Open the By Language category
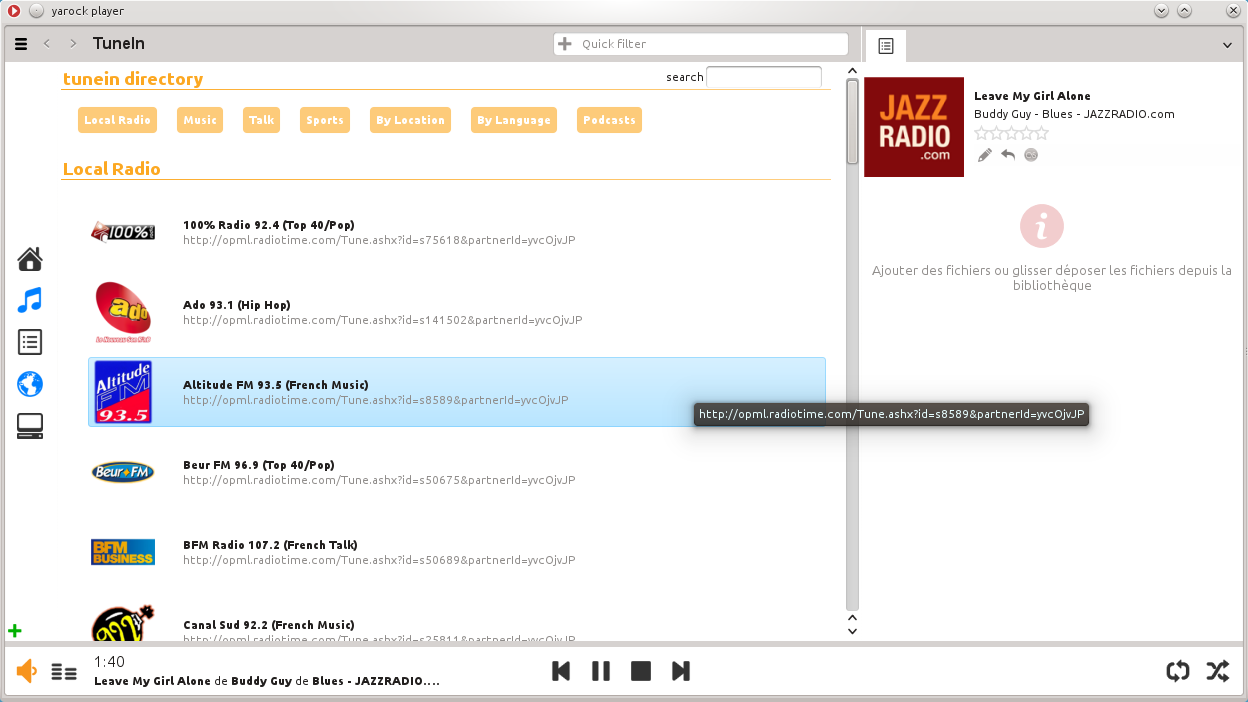1248x702 pixels. [513, 120]
